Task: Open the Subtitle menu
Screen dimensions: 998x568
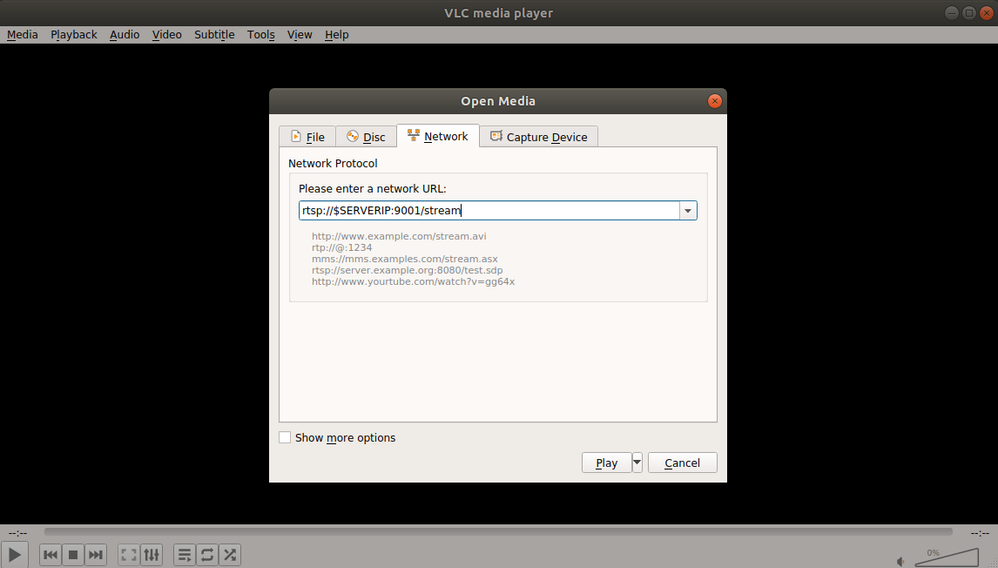Action: (x=214, y=34)
